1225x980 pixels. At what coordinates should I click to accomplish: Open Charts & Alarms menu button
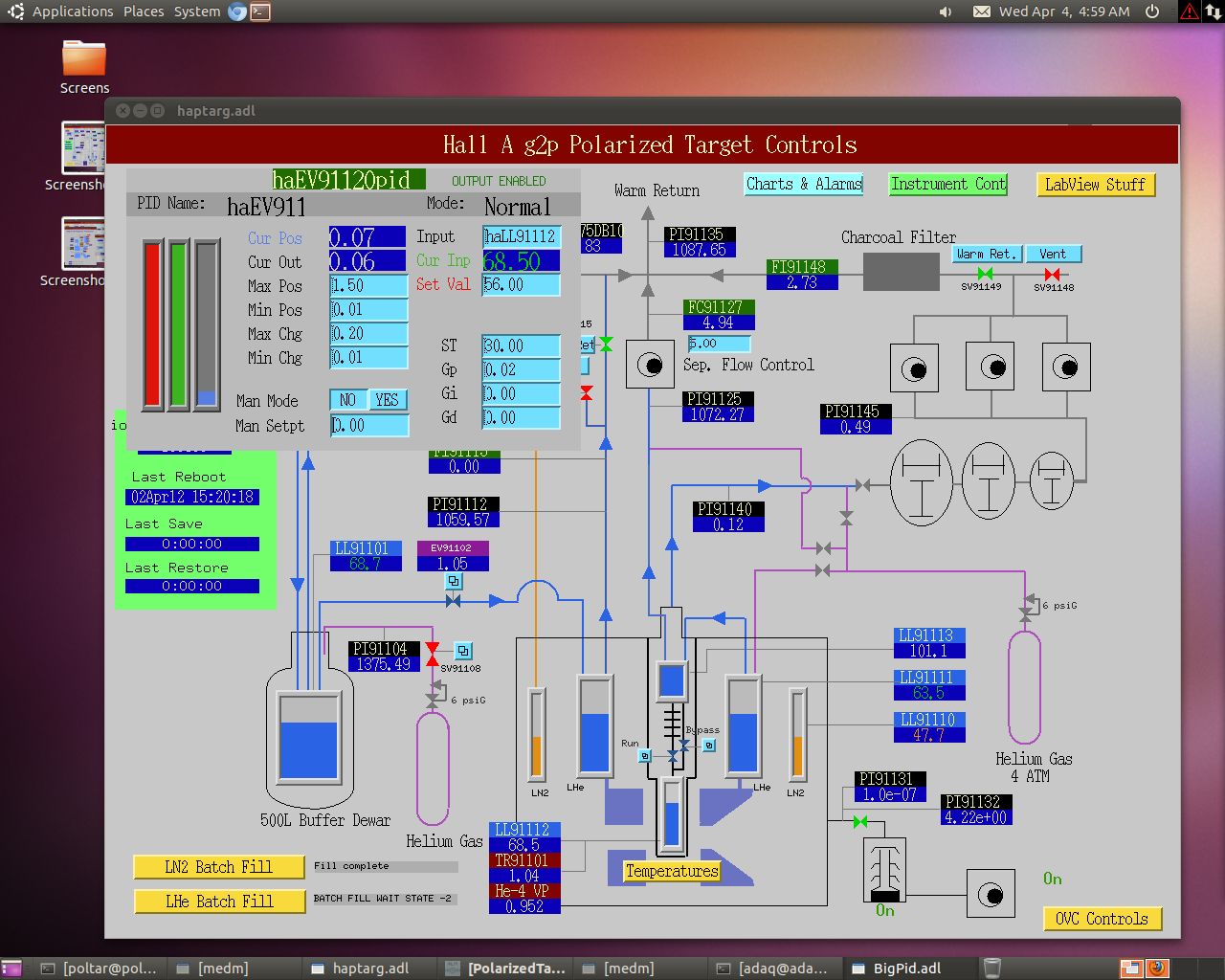804,184
